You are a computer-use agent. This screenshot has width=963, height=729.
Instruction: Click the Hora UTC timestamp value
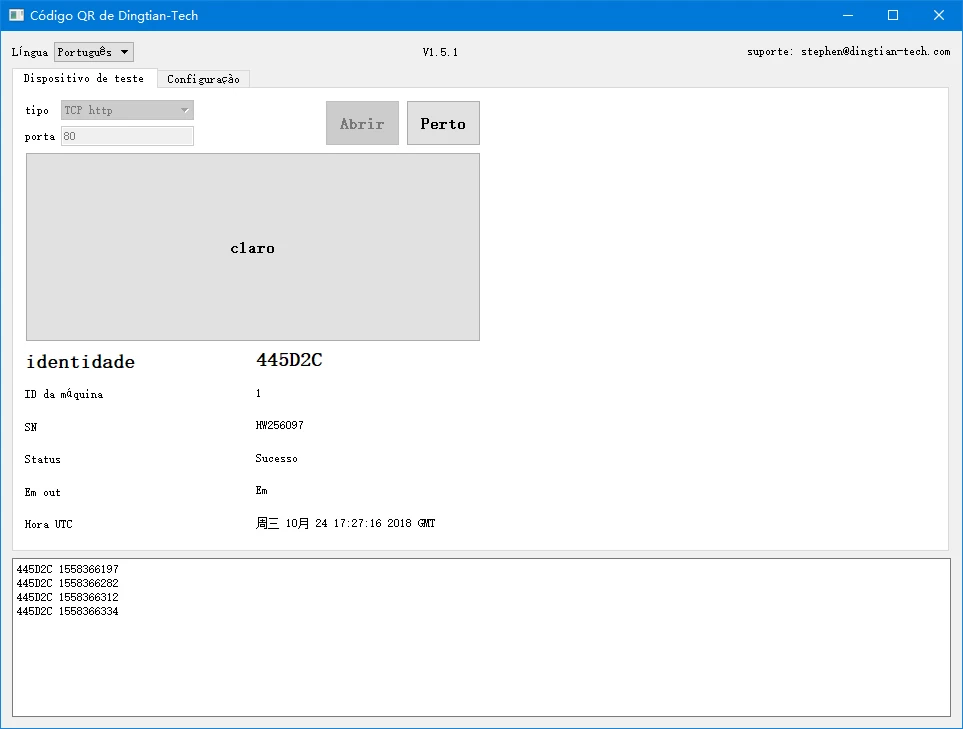click(345, 523)
